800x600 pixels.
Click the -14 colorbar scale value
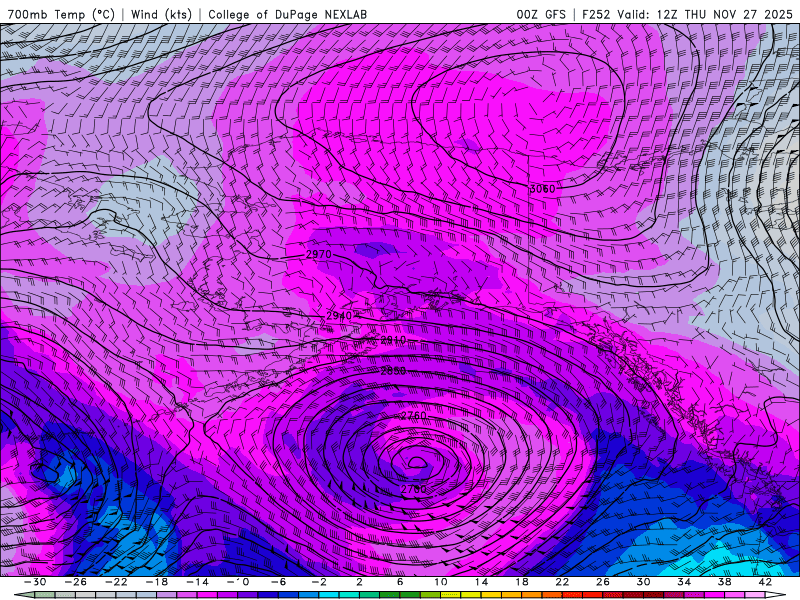(197, 582)
